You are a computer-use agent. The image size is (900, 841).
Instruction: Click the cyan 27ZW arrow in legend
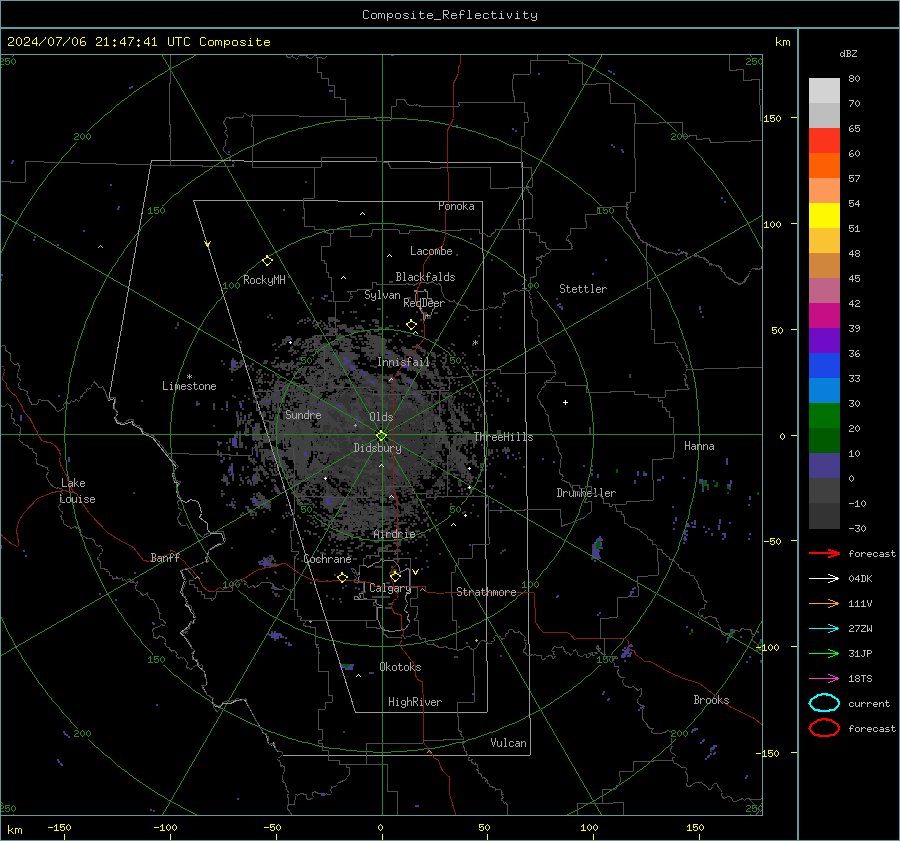coord(824,629)
